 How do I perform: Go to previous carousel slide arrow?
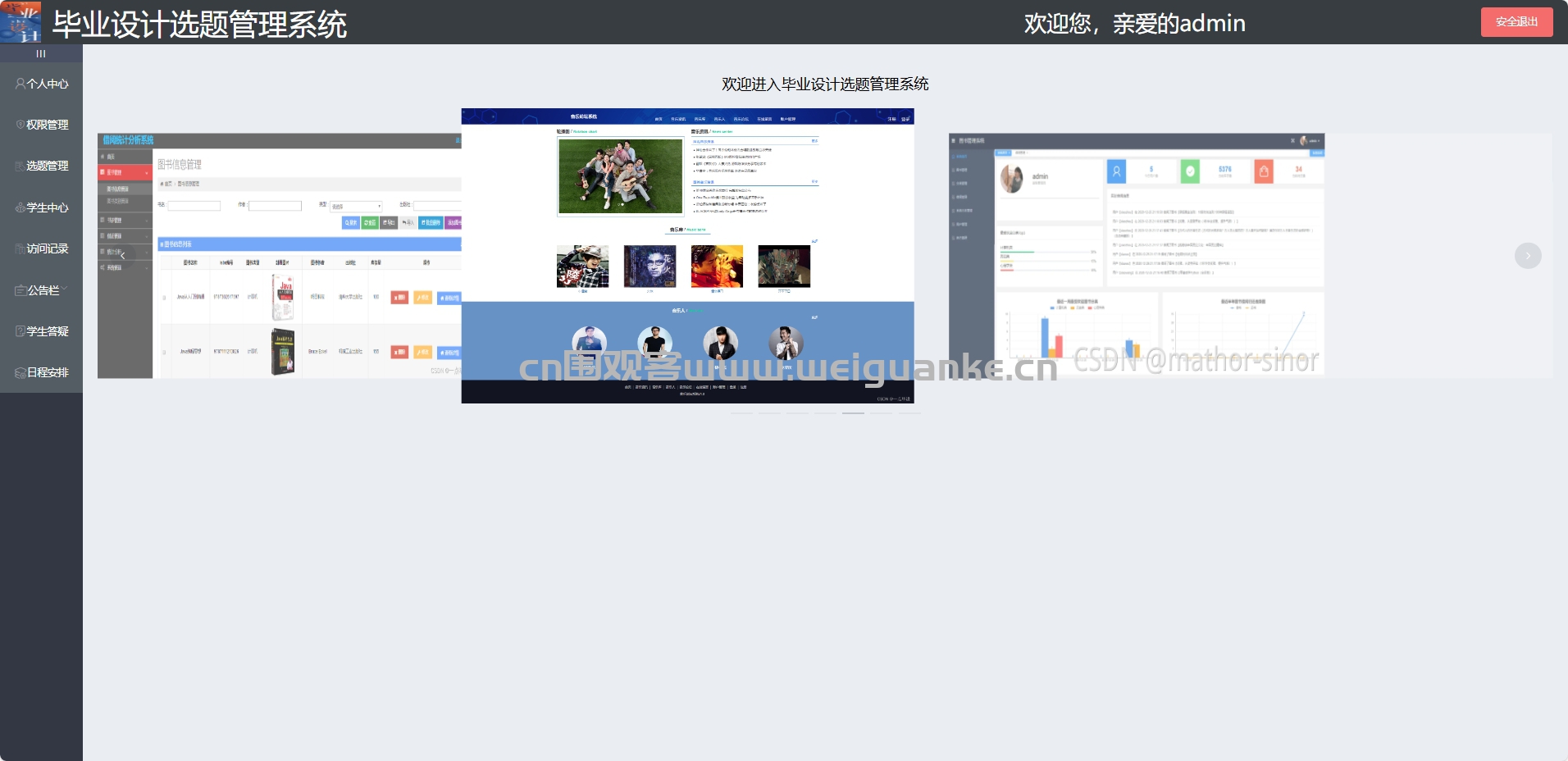point(123,256)
